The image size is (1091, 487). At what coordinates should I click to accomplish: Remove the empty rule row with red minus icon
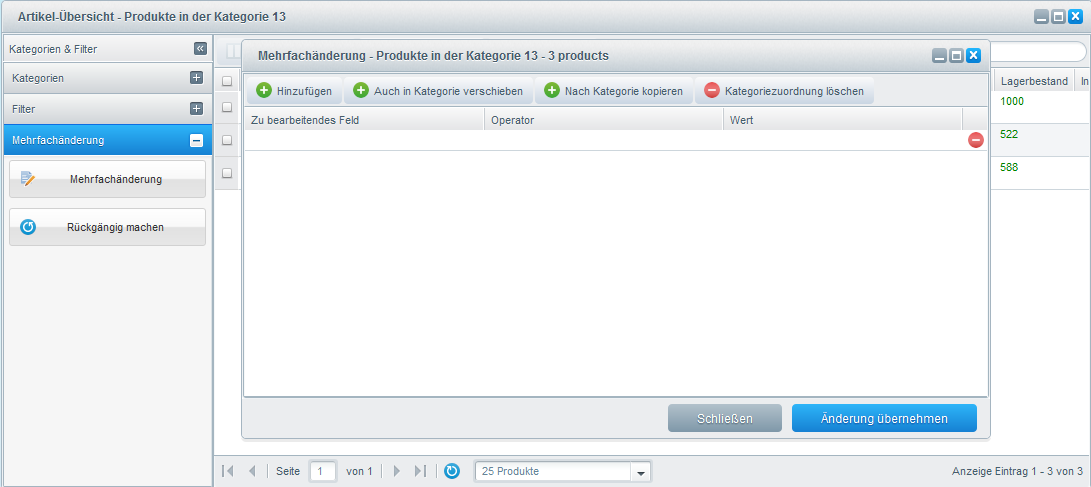[976, 140]
